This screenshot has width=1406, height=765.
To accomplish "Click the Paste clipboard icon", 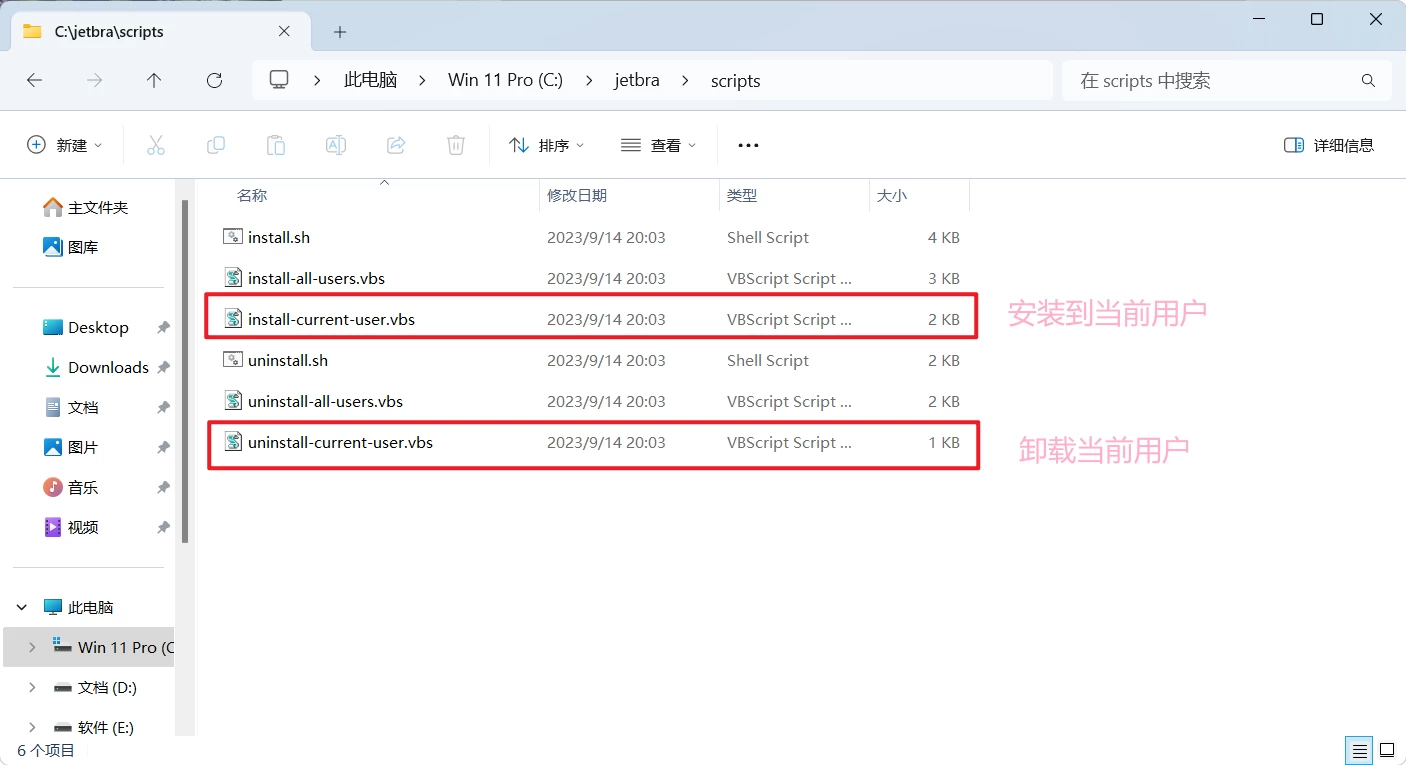I will pos(276,145).
